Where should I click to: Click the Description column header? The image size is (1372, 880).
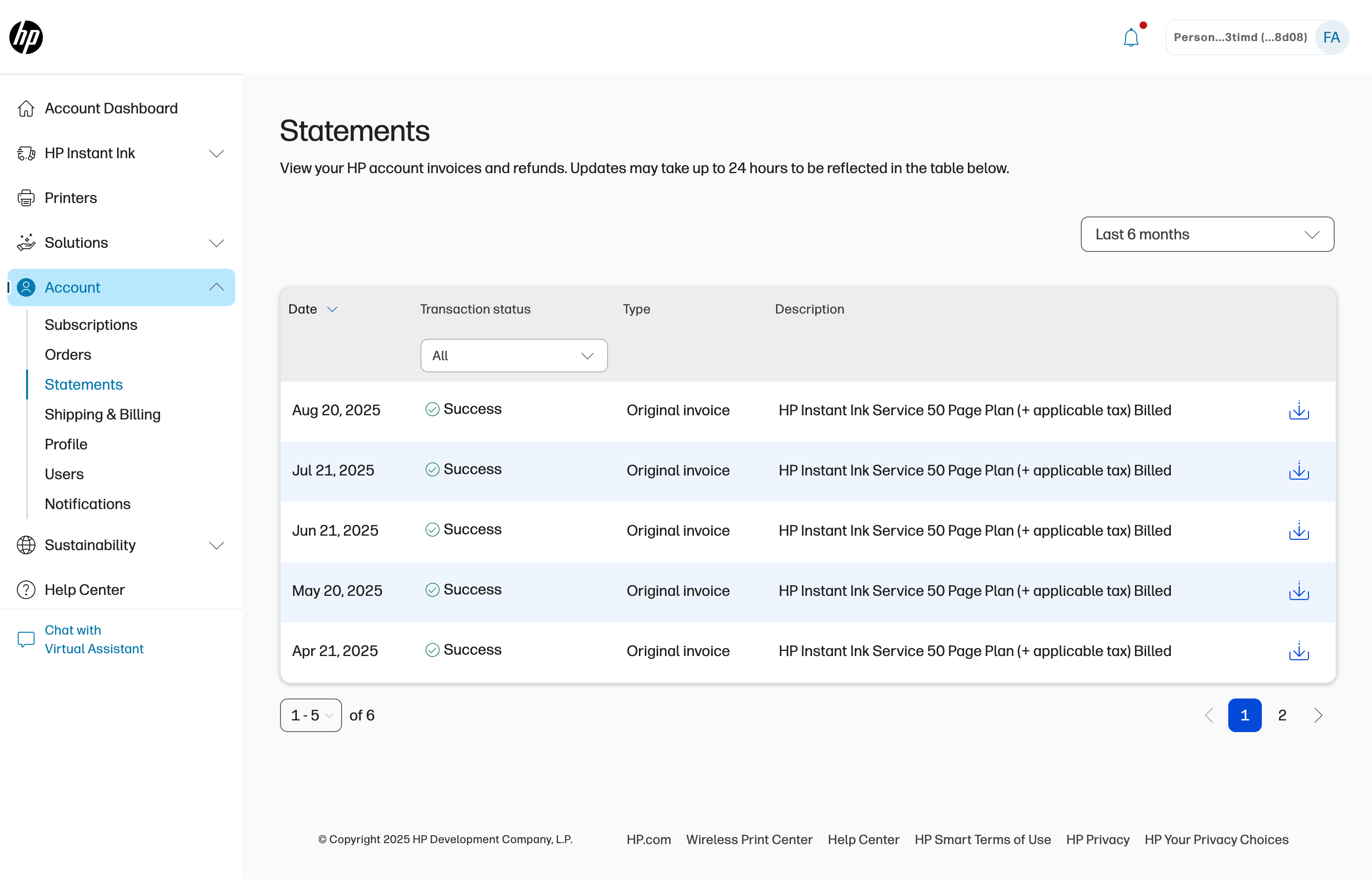(809, 309)
